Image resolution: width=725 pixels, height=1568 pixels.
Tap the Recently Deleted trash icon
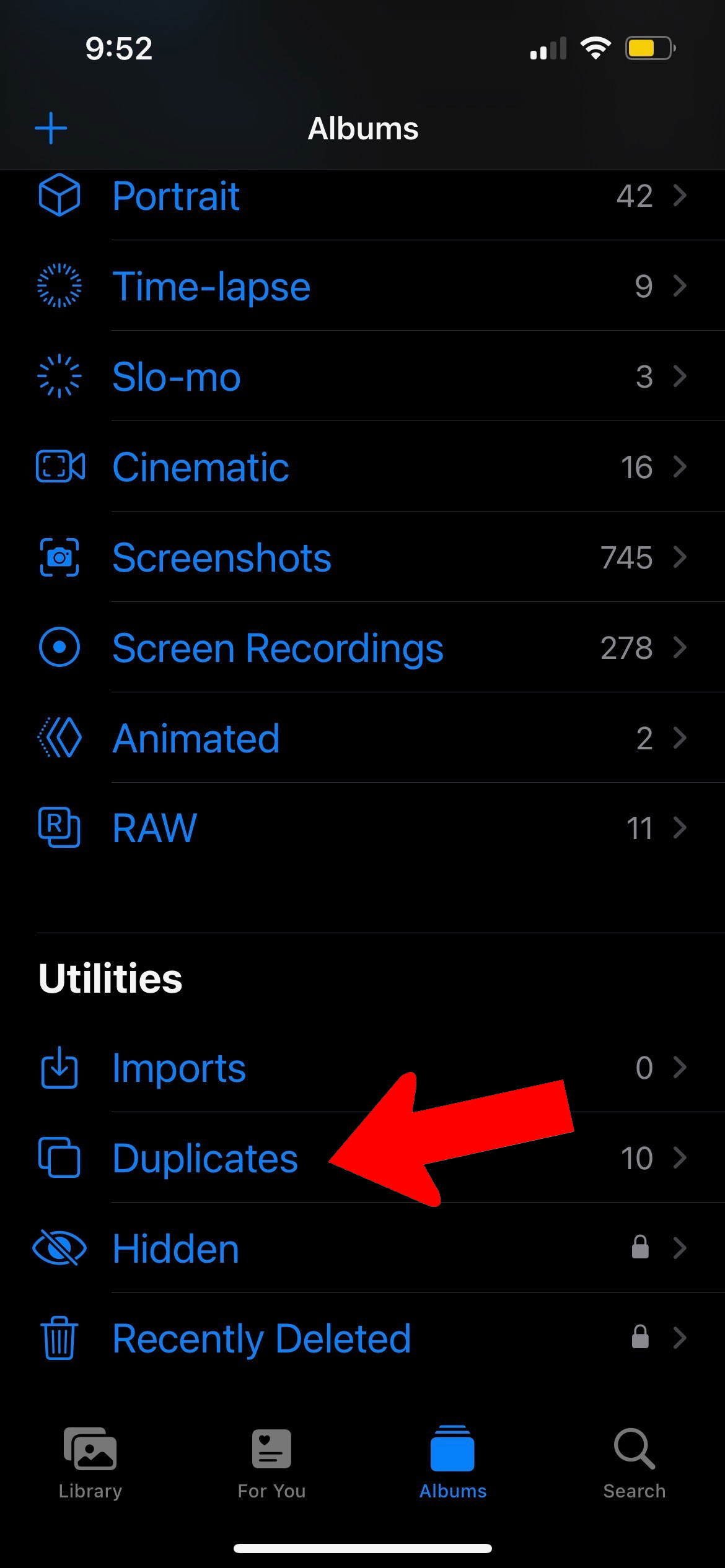(59, 1339)
